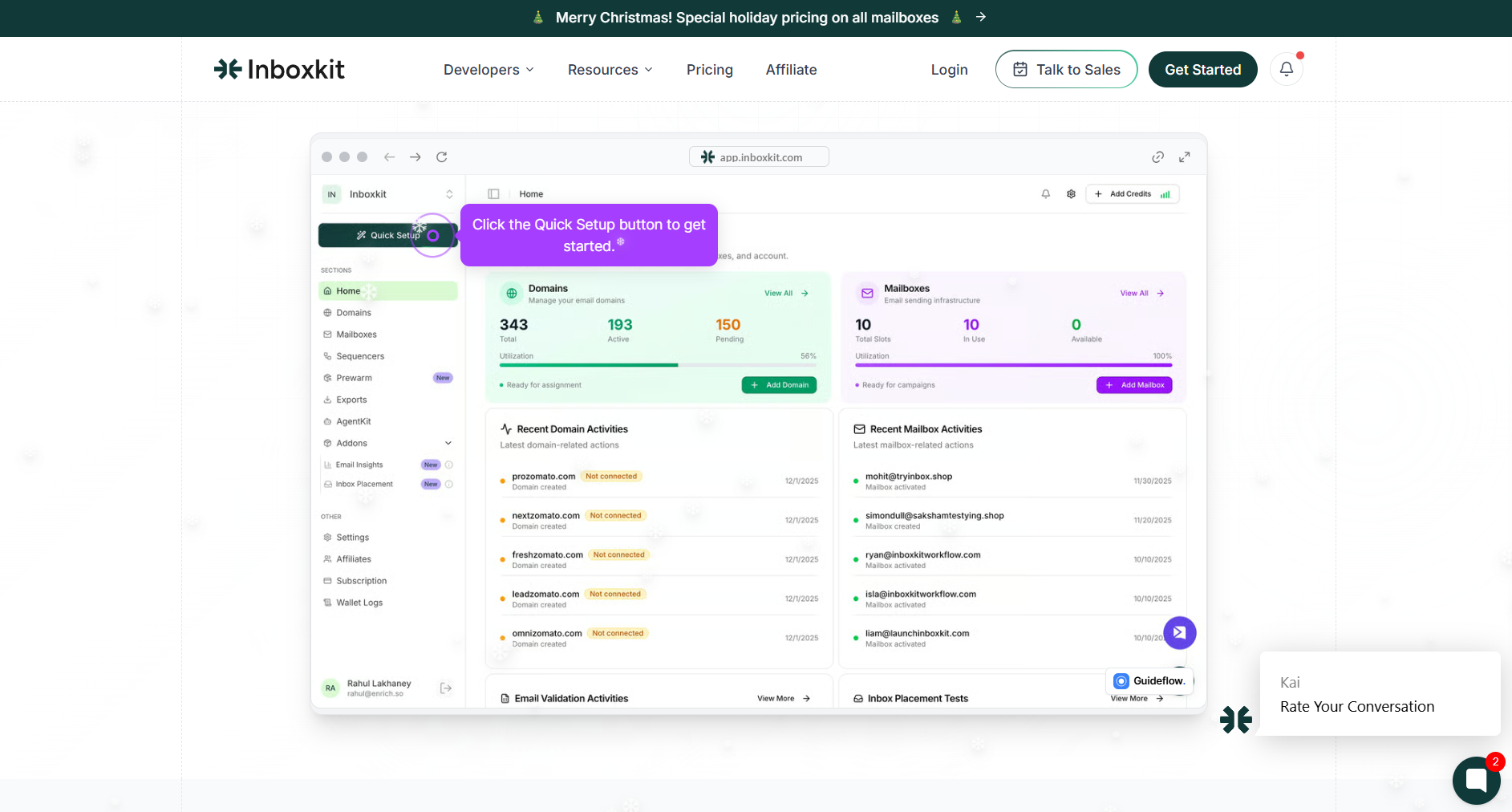
Task: Click the copy link icon in demo
Action: tap(1157, 157)
